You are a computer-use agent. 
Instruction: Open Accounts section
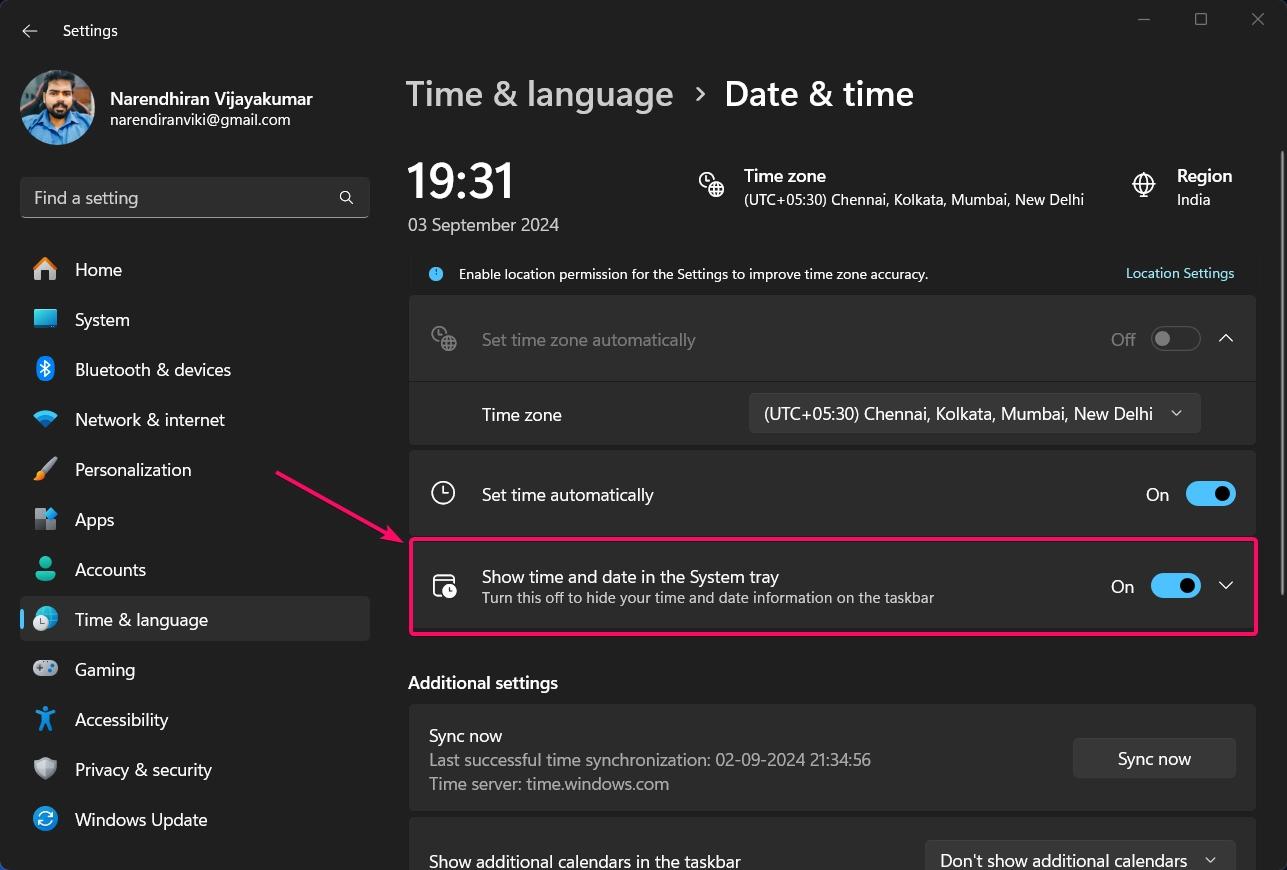[x=195, y=570]
